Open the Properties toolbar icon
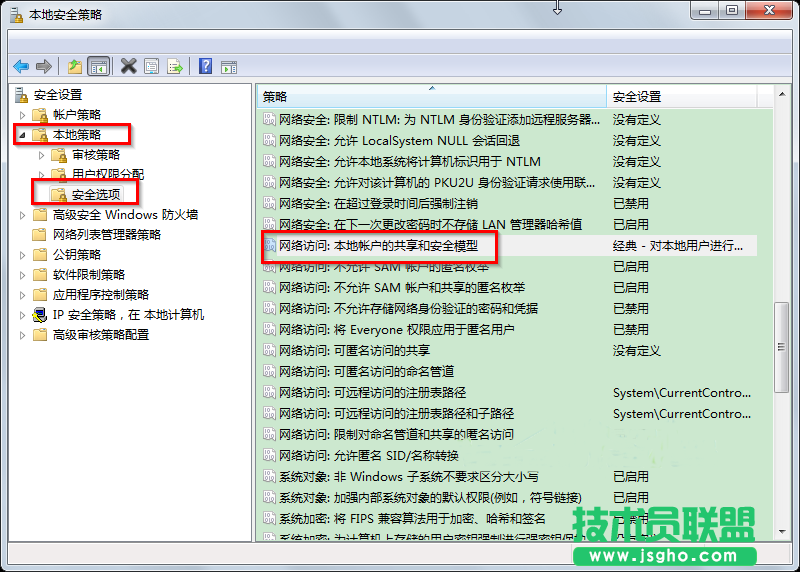This screenshot has height=572, width=800. [x=152, y=66]
